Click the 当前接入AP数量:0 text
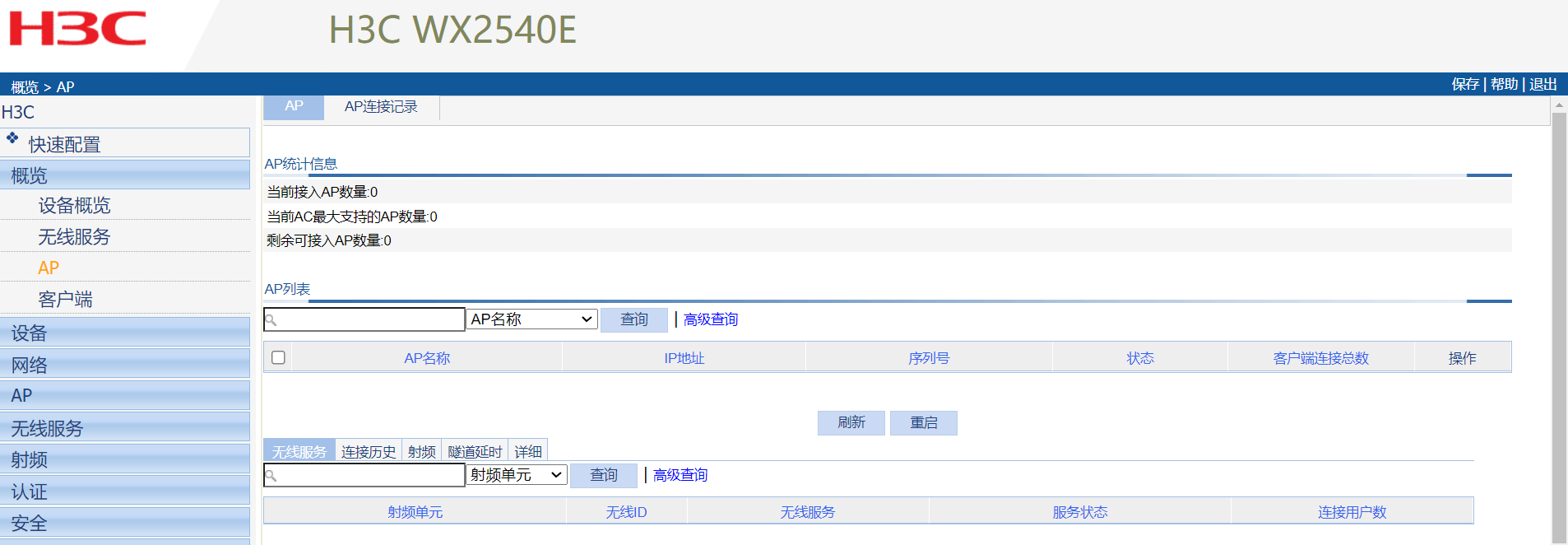 322,192
